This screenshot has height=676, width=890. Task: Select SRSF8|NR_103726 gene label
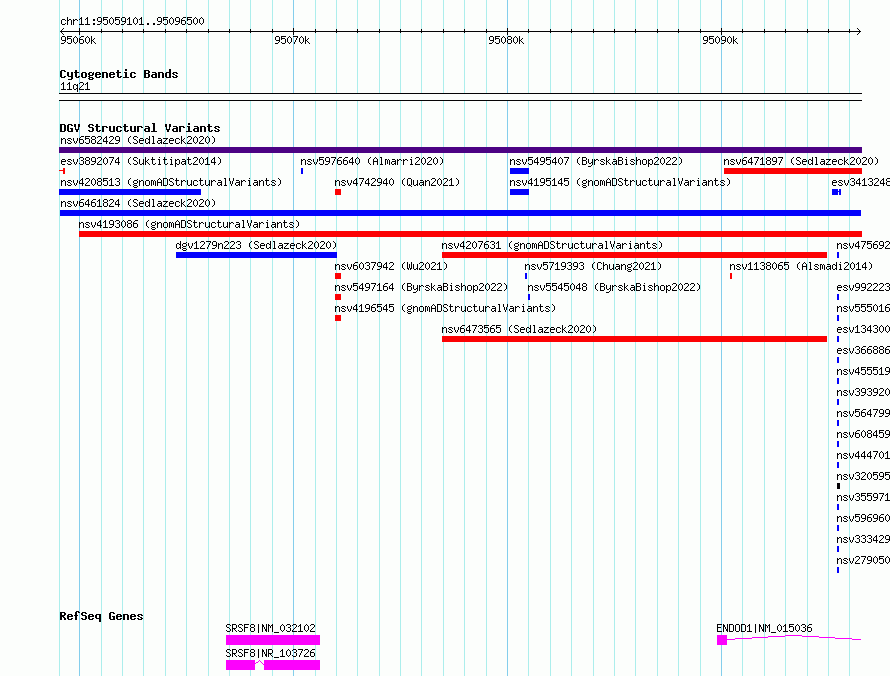tap(270, 653)
